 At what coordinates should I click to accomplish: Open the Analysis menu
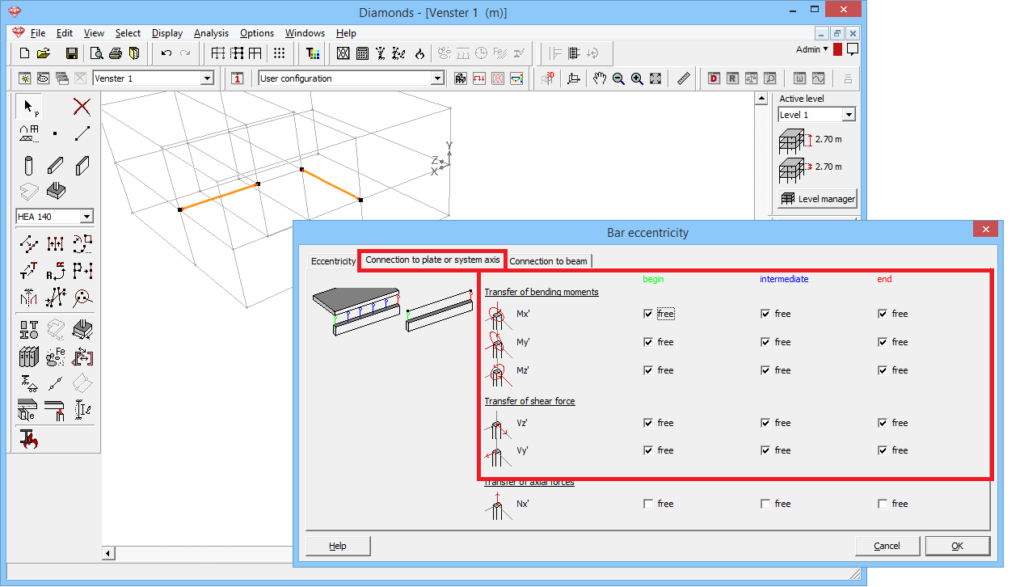tap(211, 33)
